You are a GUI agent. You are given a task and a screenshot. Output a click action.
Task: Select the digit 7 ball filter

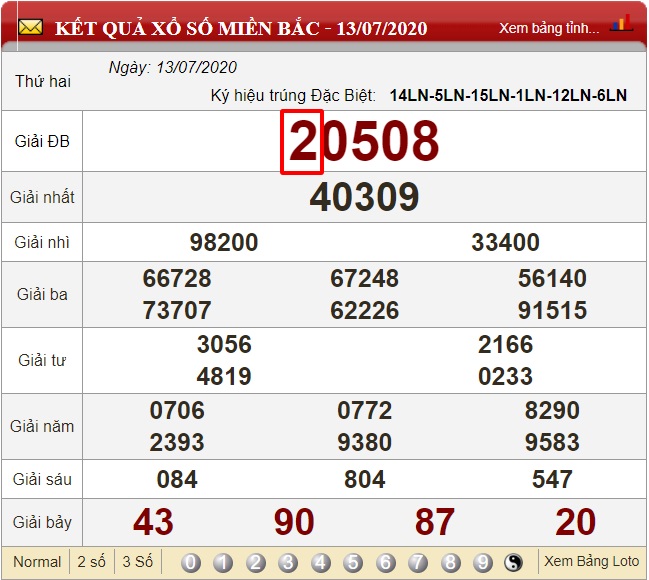tap(418, 562)
